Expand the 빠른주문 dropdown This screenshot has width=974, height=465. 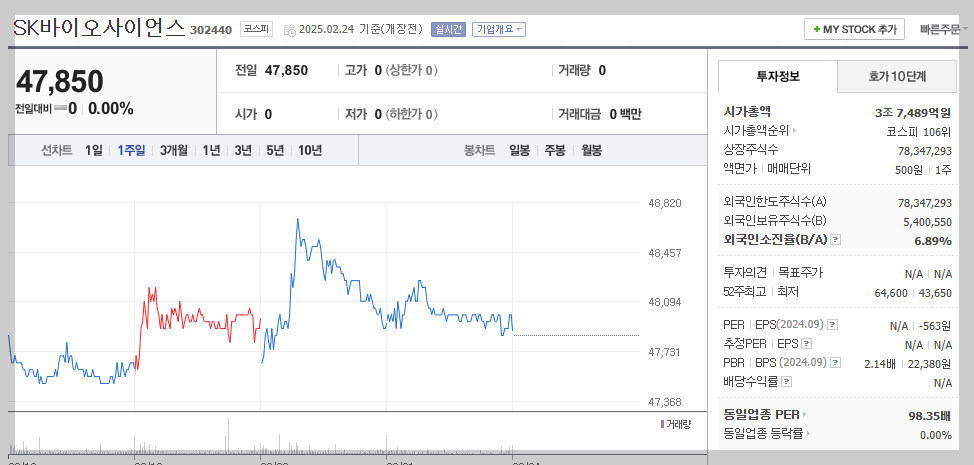point(944,29)
